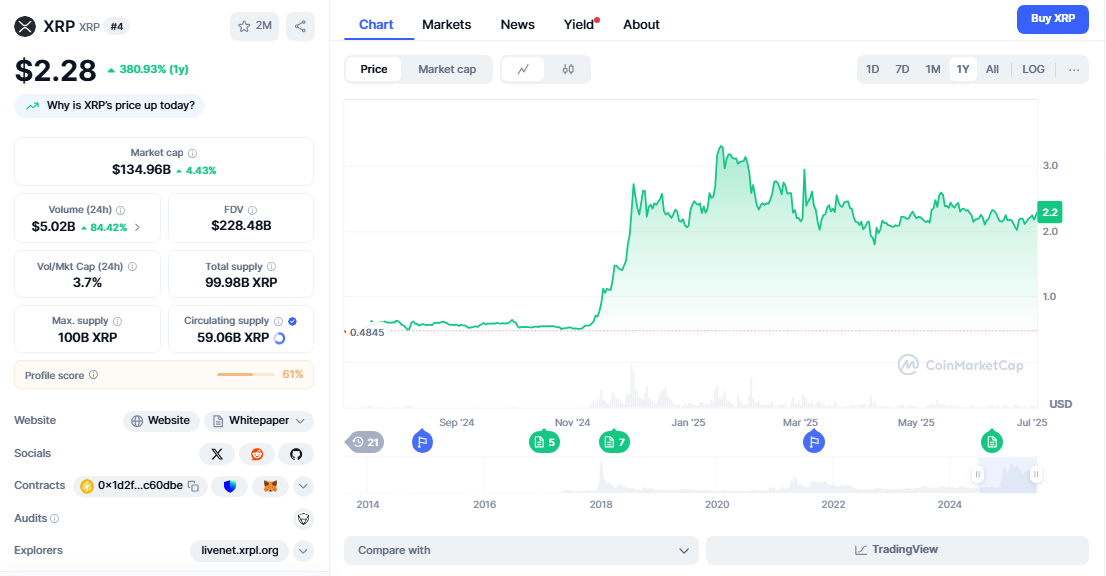Click Why is XRP's price up today
The height and width of the screenshot is (576, 1106).
(109, 106)
